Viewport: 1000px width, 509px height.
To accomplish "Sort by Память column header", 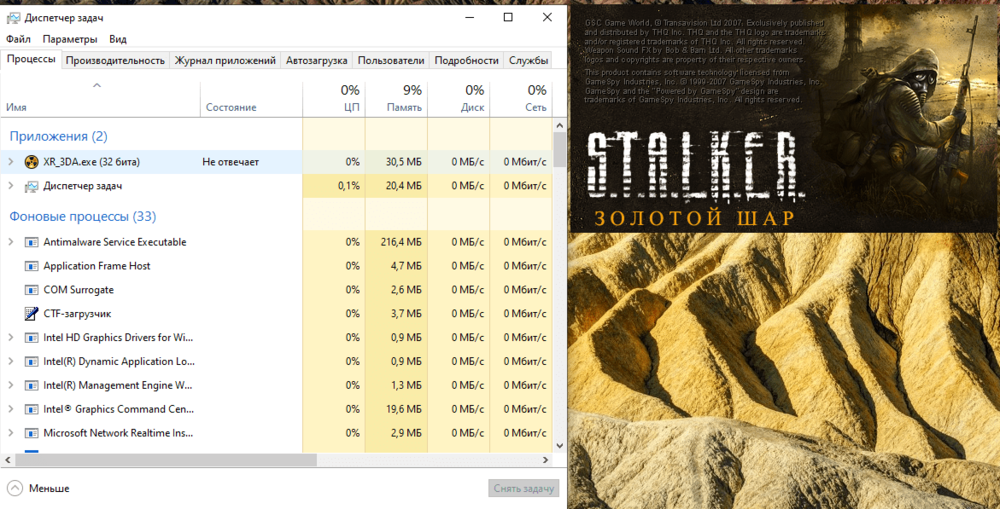I will [x=397, y=99].
